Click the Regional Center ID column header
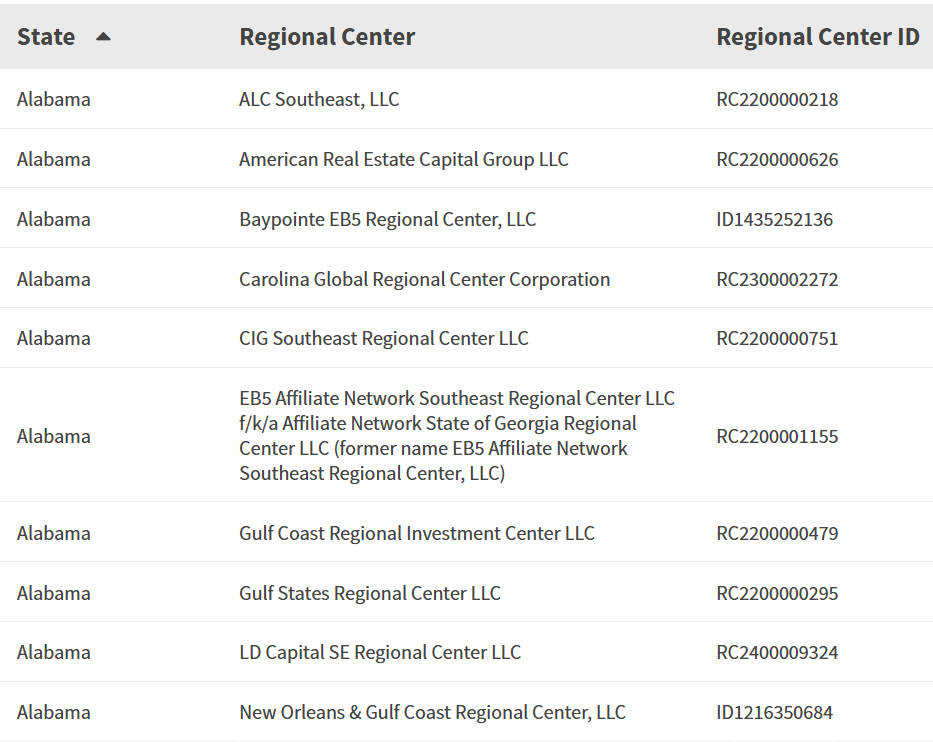This screenshot has height=742, width=933. click(817, 37)
